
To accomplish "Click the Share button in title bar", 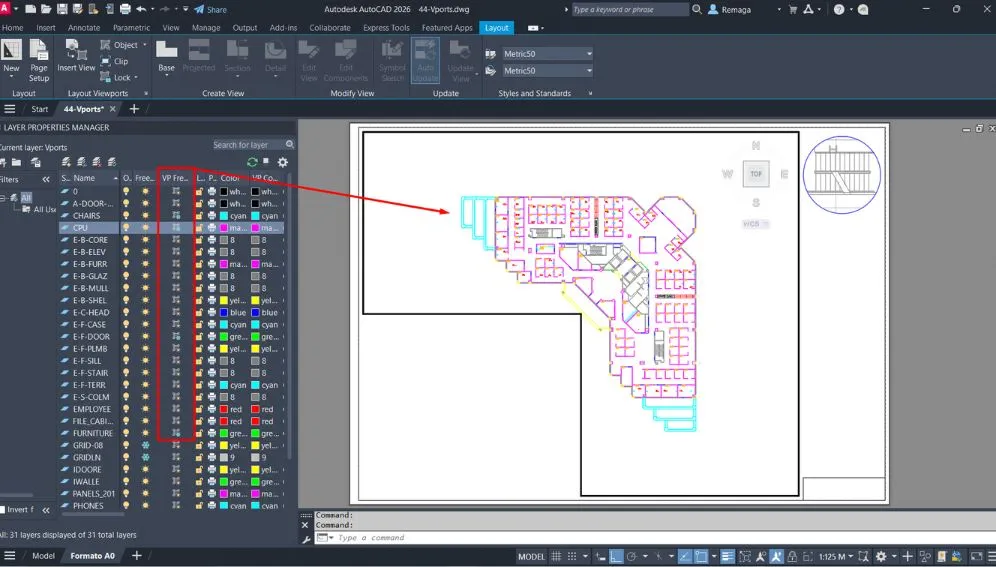I will (209, 9).
